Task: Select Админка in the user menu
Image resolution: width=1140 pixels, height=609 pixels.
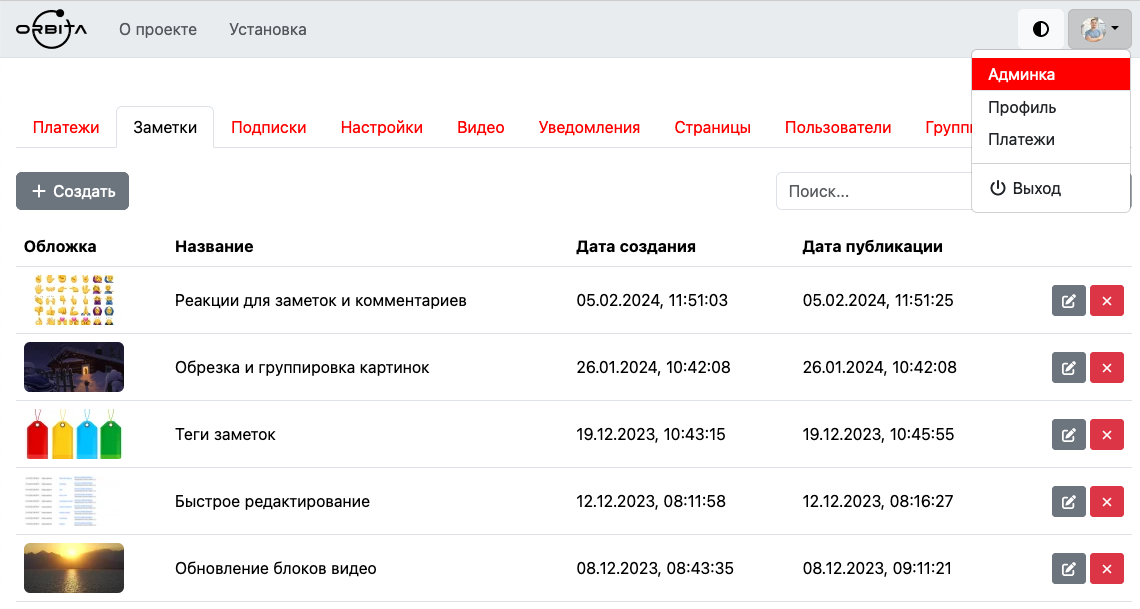Action: (1050, 74)
